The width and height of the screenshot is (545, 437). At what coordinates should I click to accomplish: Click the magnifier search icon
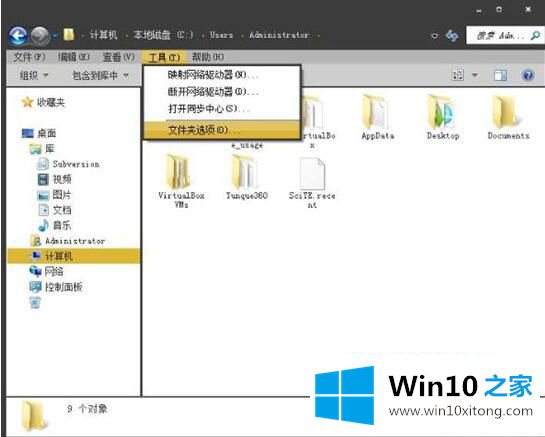[536, 35]
